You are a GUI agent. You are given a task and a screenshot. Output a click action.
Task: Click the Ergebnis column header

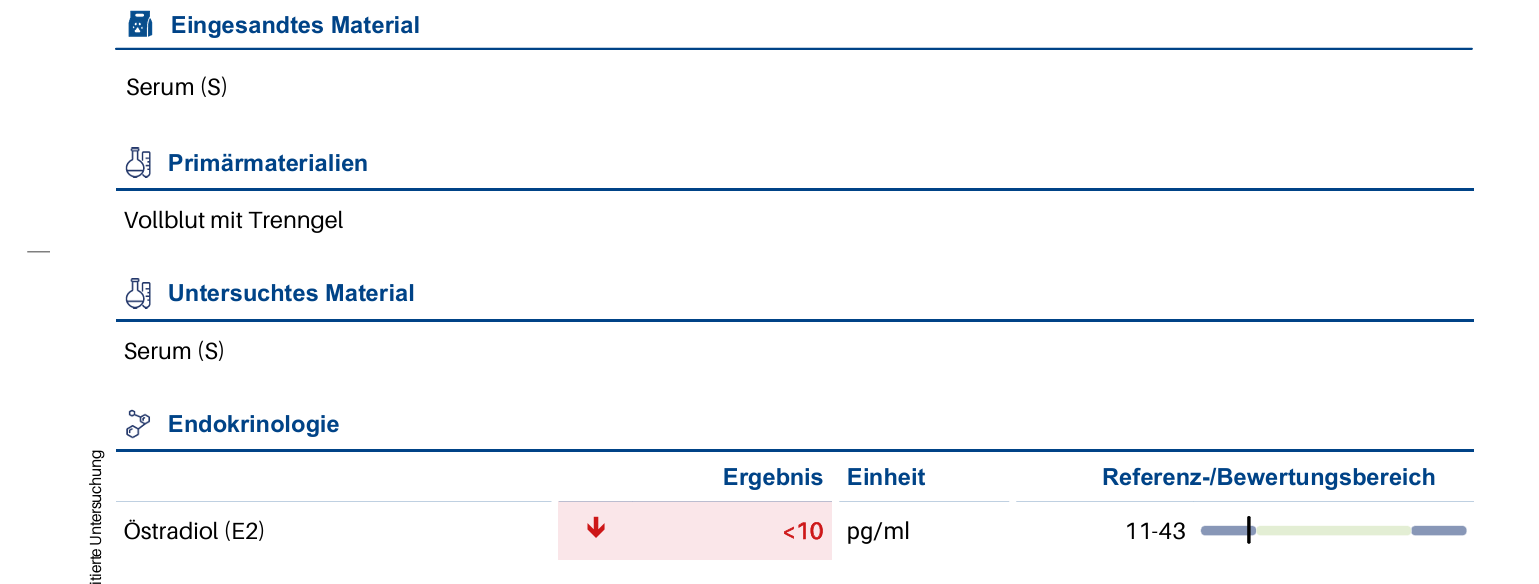click(x=773, y=477)
